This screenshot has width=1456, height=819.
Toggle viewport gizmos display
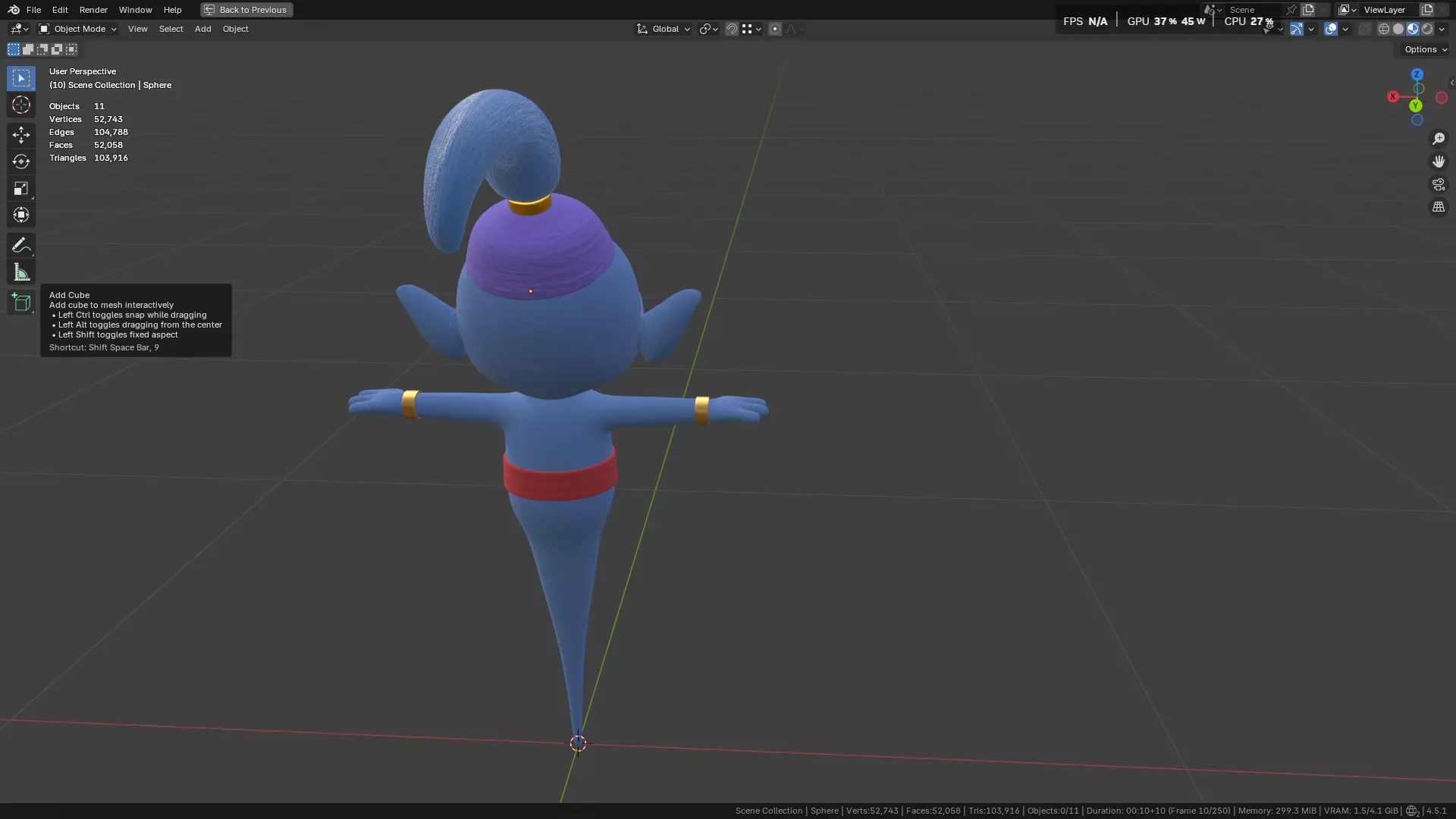[1297, 29]
